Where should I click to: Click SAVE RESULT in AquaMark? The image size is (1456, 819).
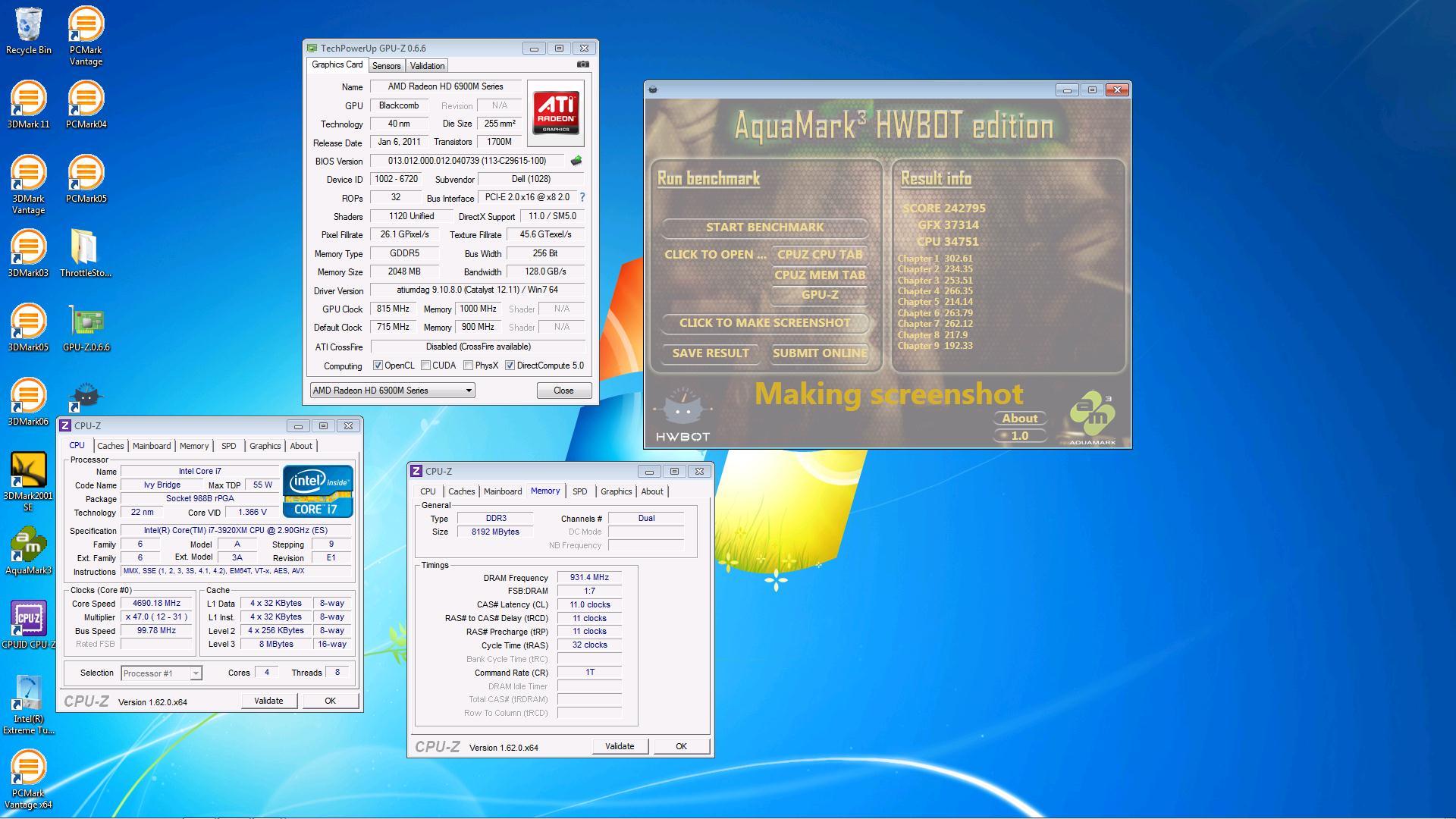pos(711,353)
